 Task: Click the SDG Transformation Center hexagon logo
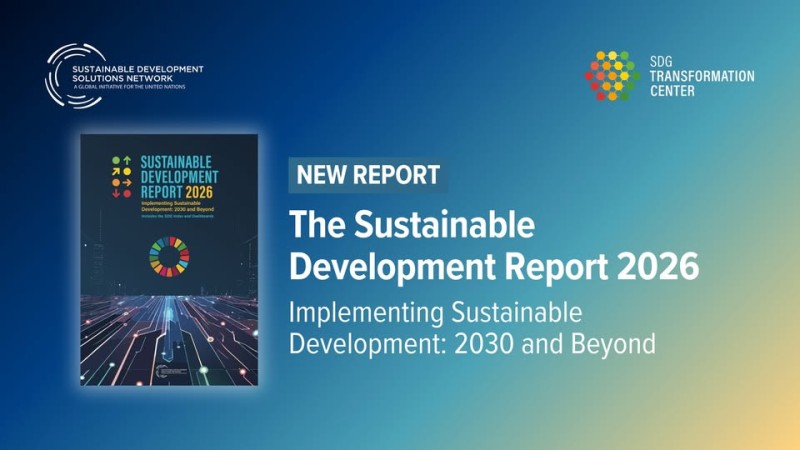point(612,76)
